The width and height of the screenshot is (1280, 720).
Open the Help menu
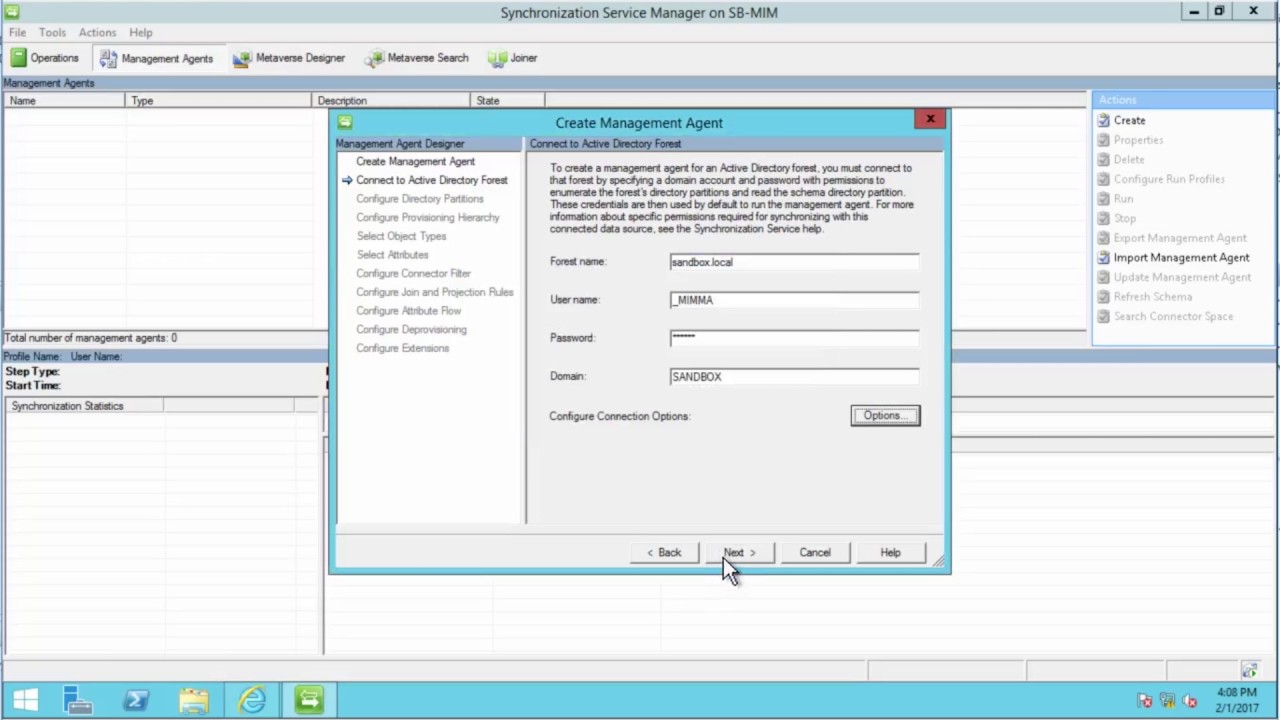(141, 32)
